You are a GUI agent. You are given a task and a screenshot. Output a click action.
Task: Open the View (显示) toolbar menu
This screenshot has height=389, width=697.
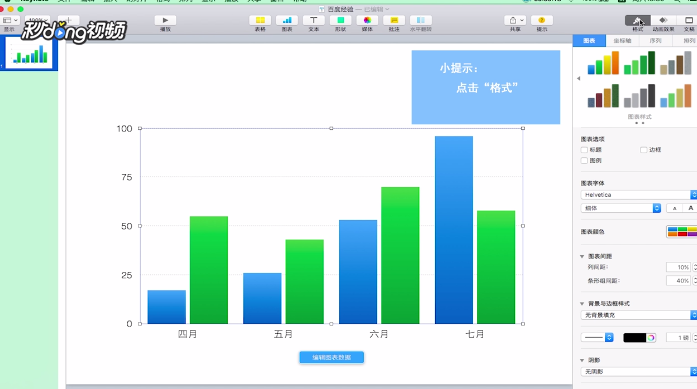(10, 20)
